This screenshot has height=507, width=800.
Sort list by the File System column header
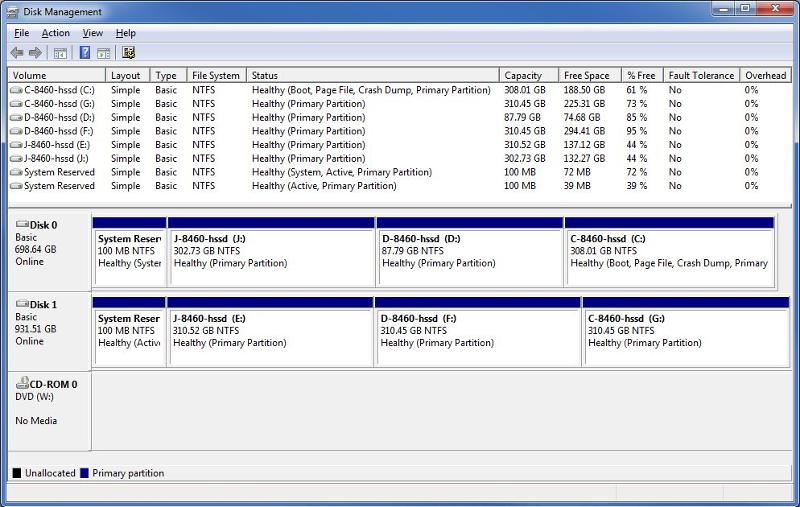coord(216,75)
